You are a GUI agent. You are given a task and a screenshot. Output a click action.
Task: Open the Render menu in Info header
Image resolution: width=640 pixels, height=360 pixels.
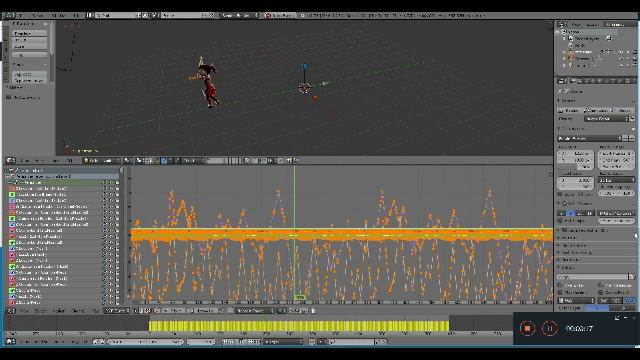[38, 16]
